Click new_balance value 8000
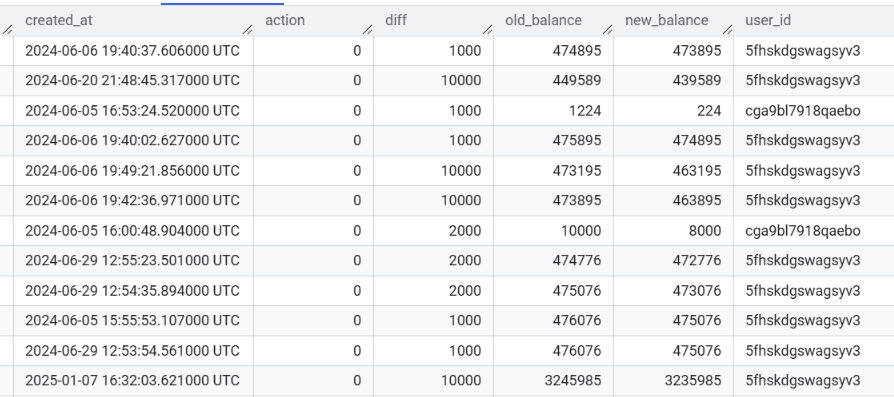This screenshot has height=397, width=894. pos(705,230)
